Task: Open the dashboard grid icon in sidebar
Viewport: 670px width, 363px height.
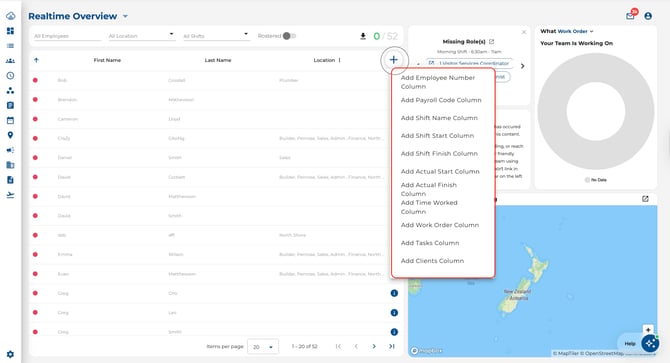Action: tap(11, 31)
